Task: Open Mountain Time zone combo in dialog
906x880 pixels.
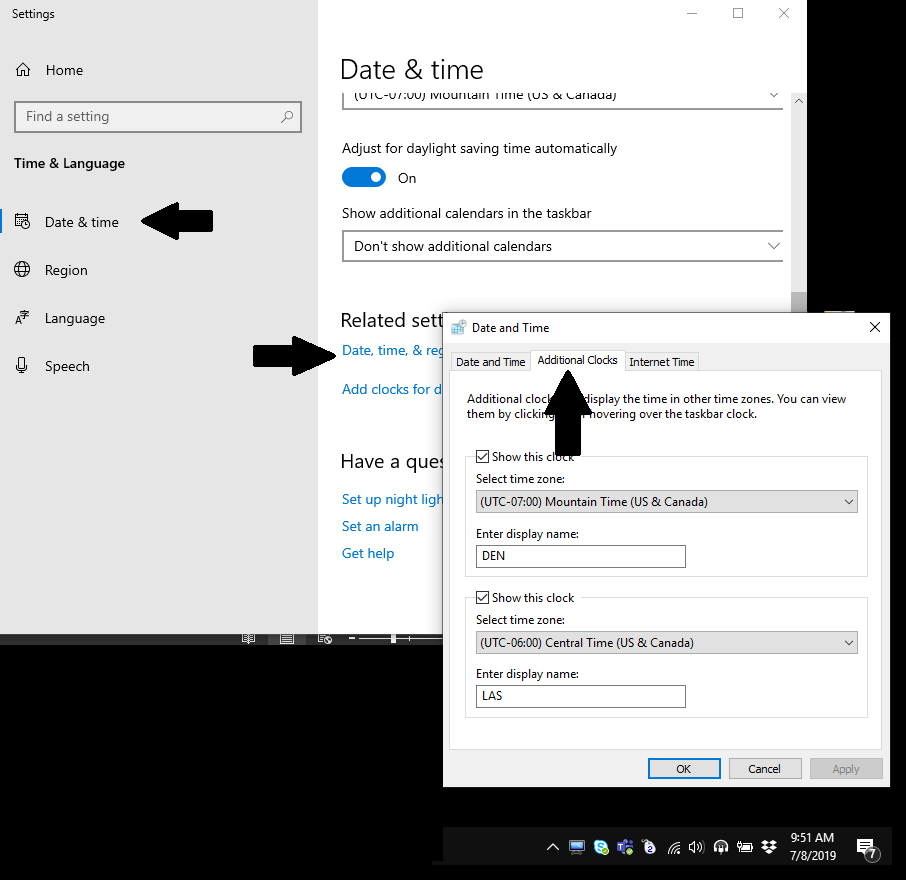Action: pos(667,502)
